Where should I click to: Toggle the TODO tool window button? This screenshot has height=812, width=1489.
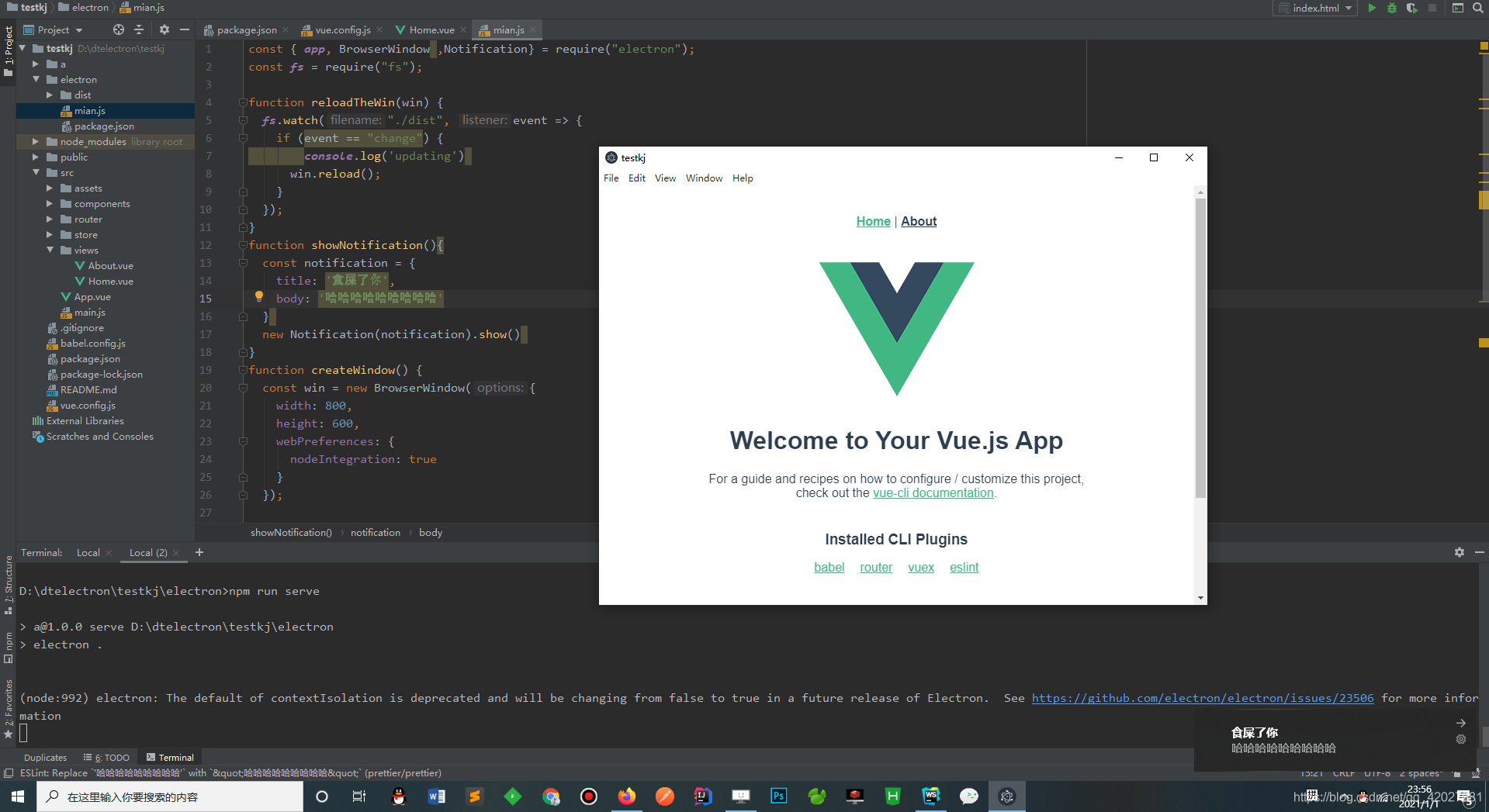click(107, 758)
